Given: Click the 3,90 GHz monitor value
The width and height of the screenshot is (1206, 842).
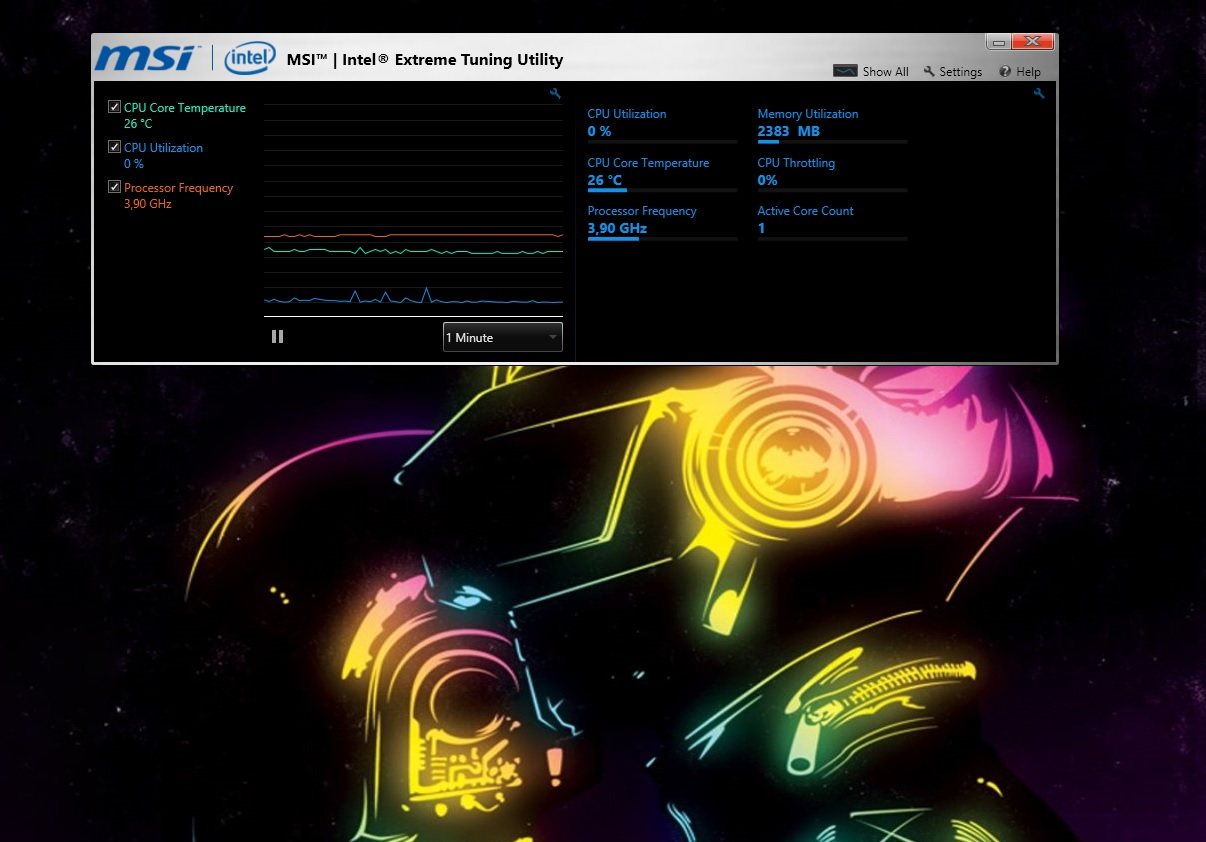Looking at the screenshot, I should tap(617, 228).
